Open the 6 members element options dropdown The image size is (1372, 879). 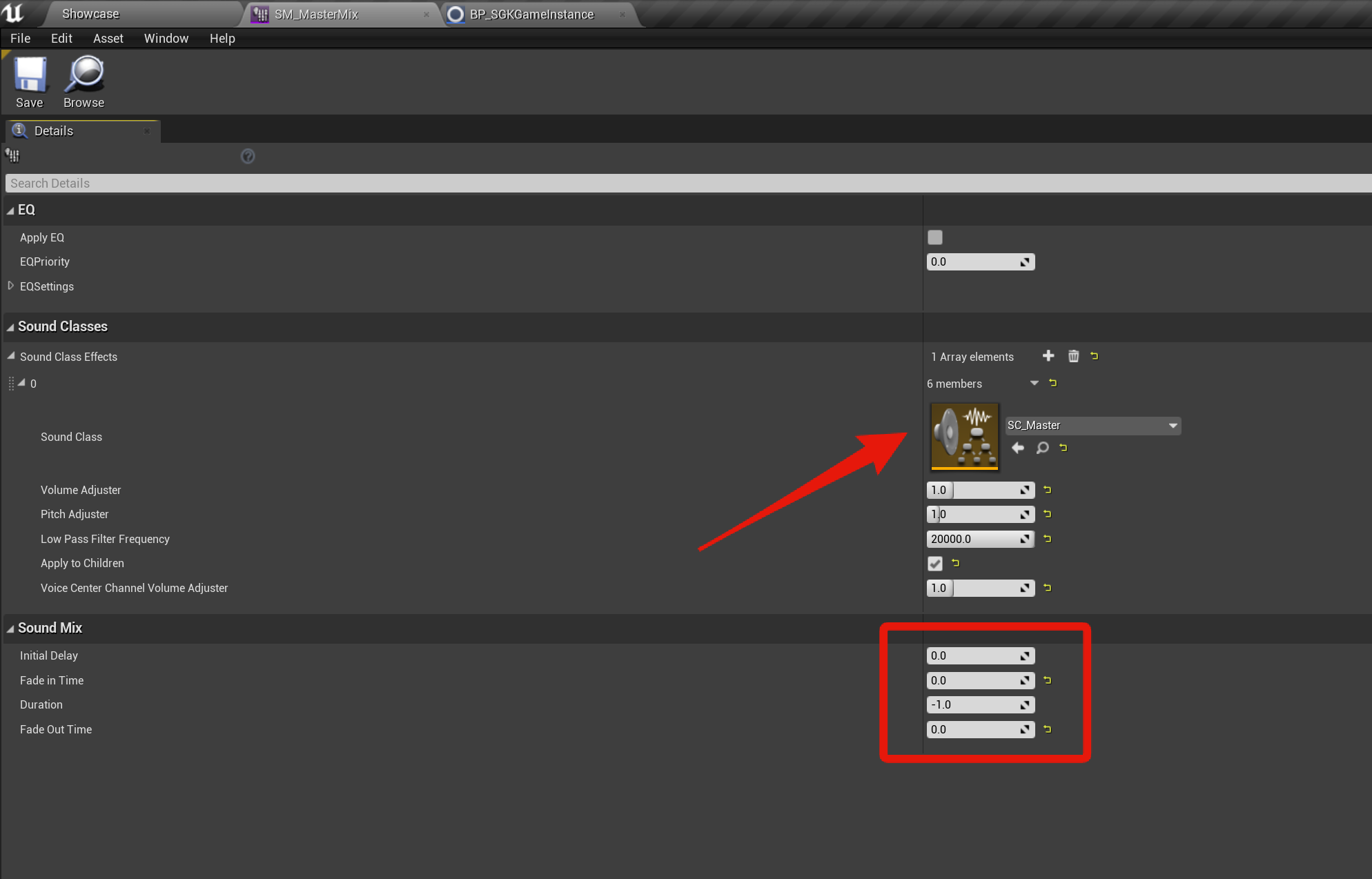point(1034,383)
